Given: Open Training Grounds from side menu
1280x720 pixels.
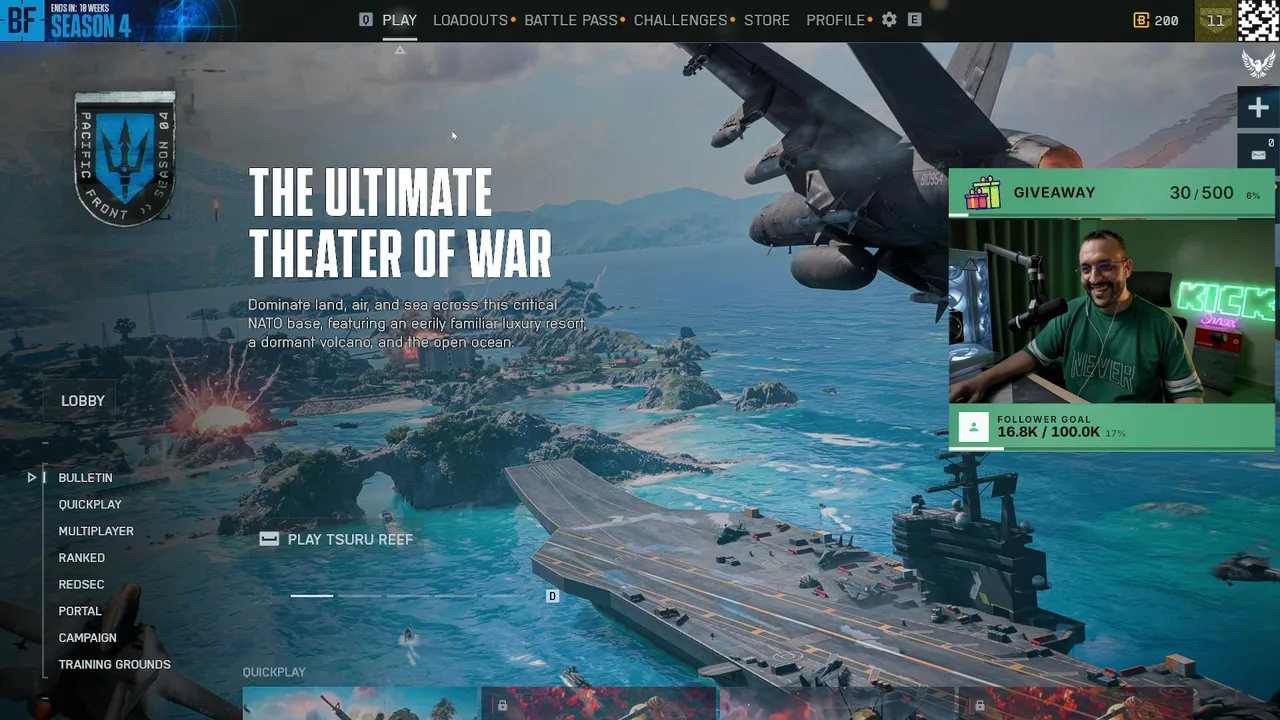Looking at the screenshot, I should point(115,665).
